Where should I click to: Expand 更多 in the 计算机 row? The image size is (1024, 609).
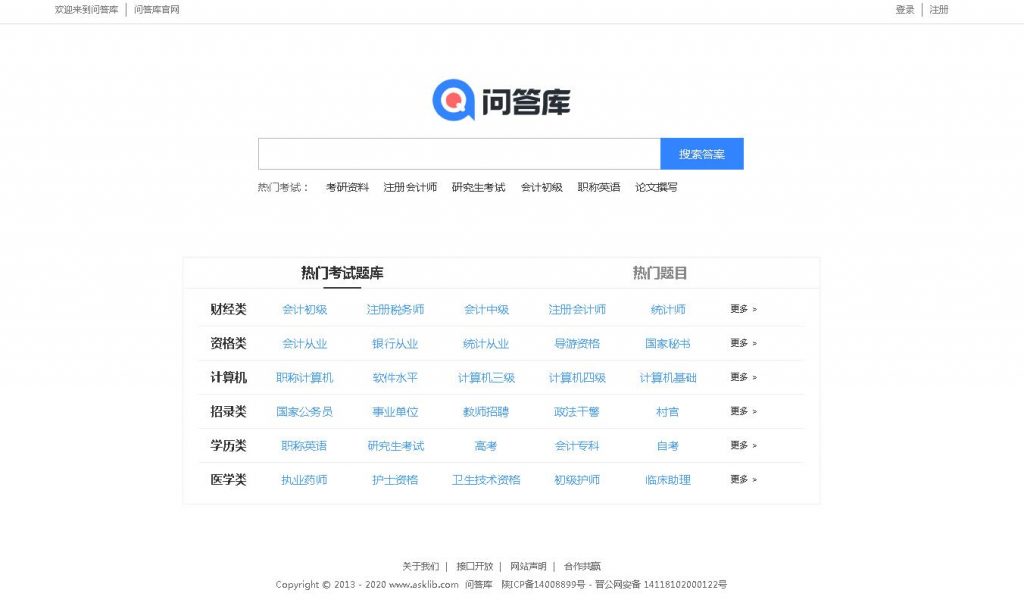(743, 377)
